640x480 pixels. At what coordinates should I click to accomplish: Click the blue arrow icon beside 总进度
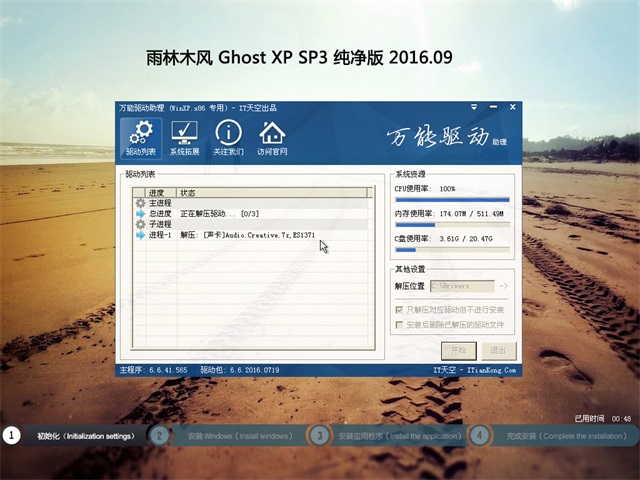coord(140,214)
